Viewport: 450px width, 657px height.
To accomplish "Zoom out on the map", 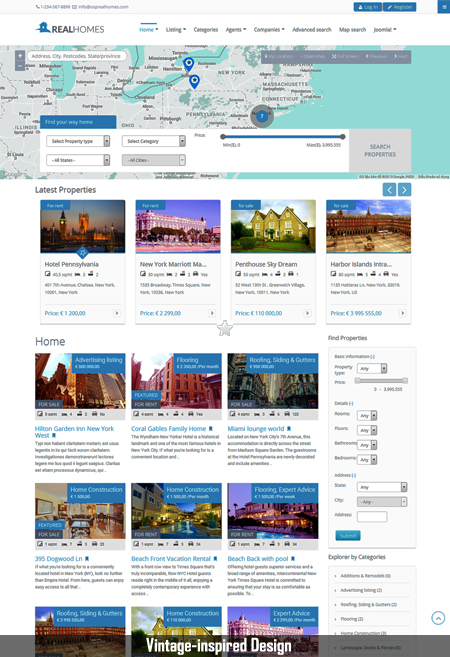I will (20, 66).
